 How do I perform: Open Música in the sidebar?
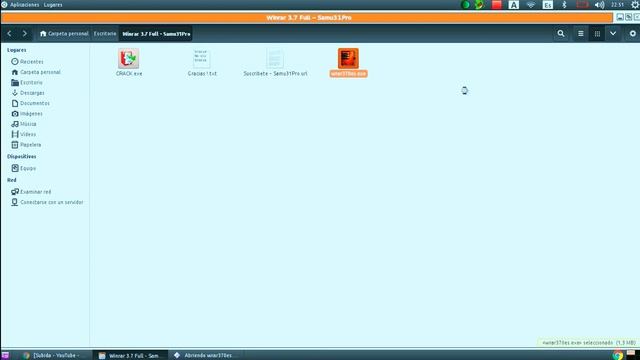tap(24, 124)
